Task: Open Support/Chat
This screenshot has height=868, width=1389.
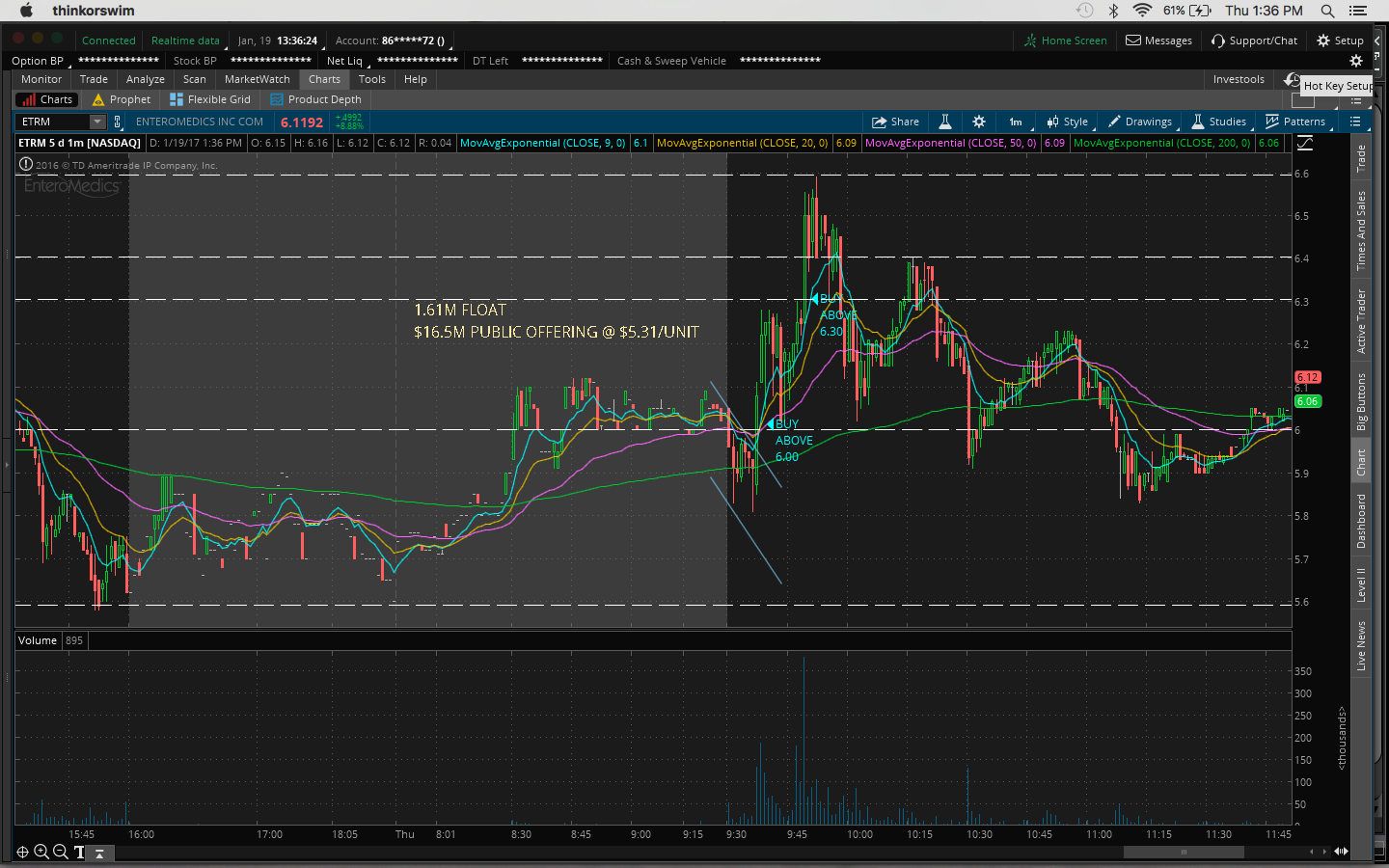Action: 1254,41
